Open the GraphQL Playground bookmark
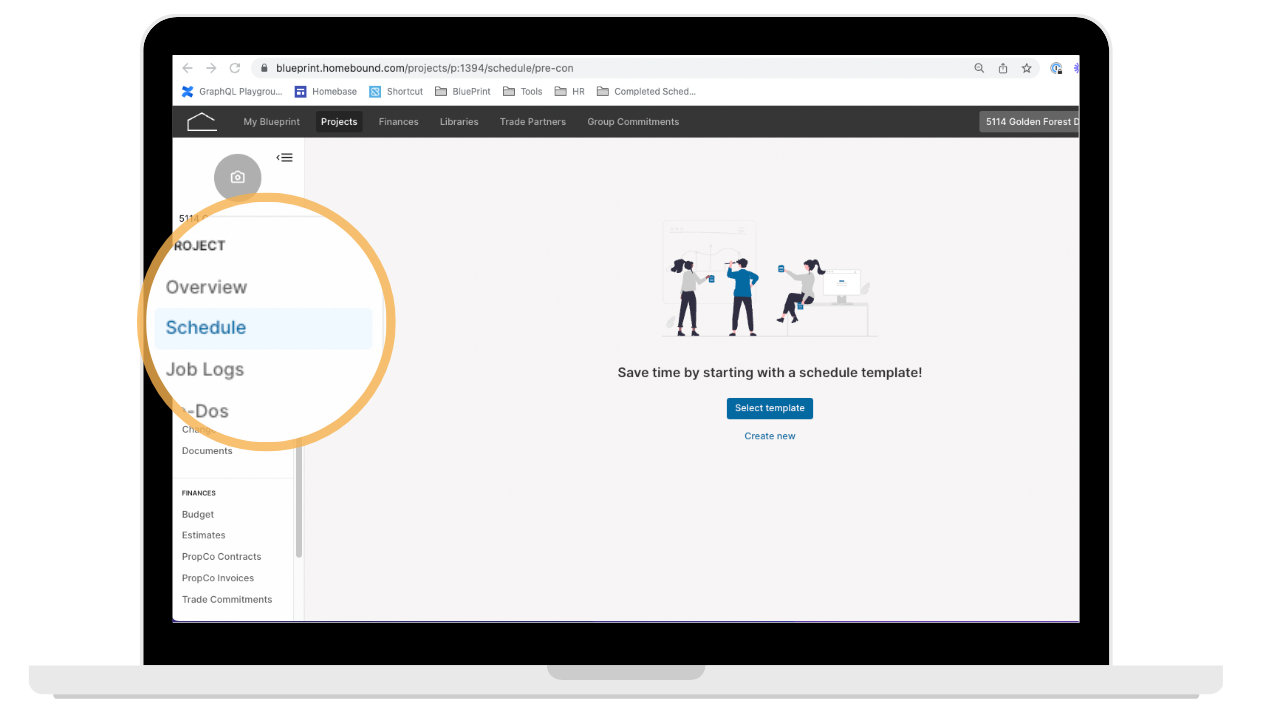 (x=232, y=91)
